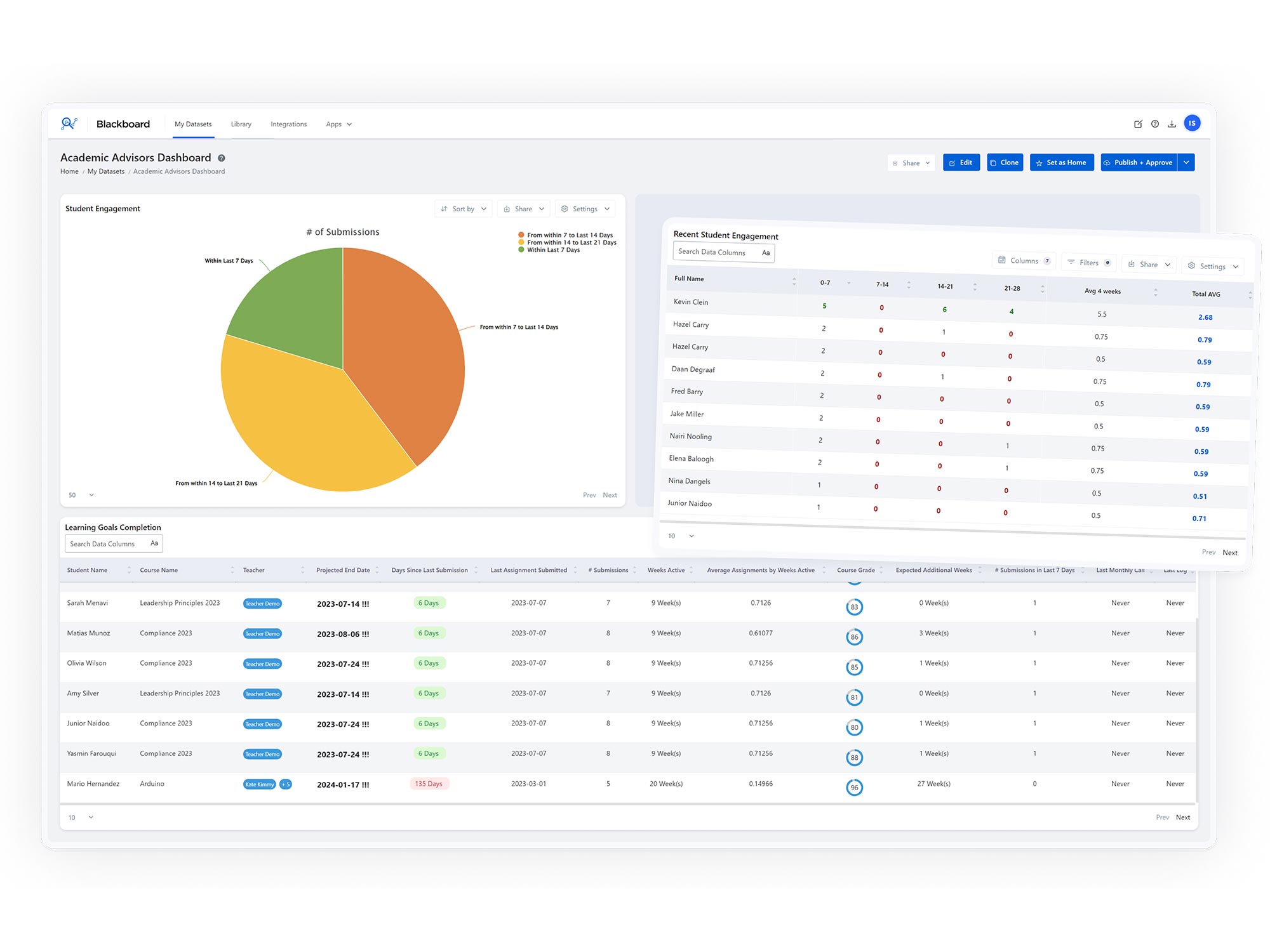Expand the Publish + Approve dropdown arrow
Screen dimensions: 1270x952
(1186, 162)
